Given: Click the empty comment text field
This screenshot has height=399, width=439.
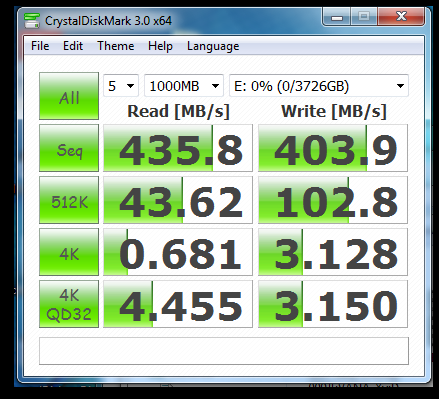Looking at the screenshot, I should point(224,351).
